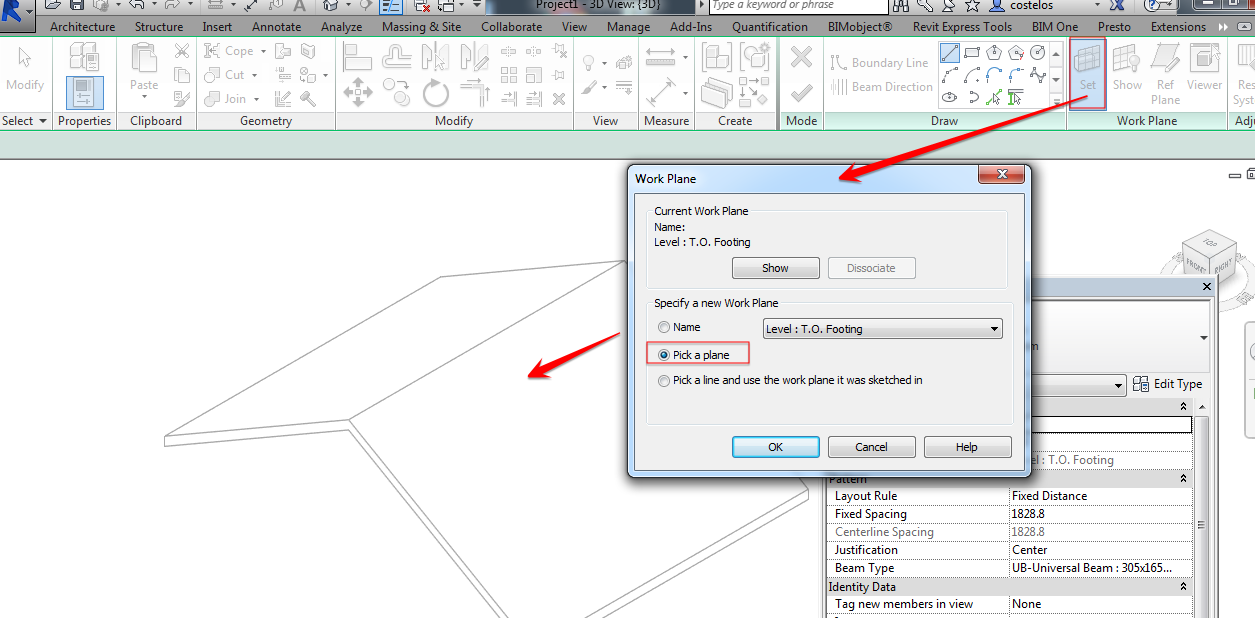Click the Rotate tool in the Modify panel
This screenshot has width=1255, height=618.
point(436,93)
